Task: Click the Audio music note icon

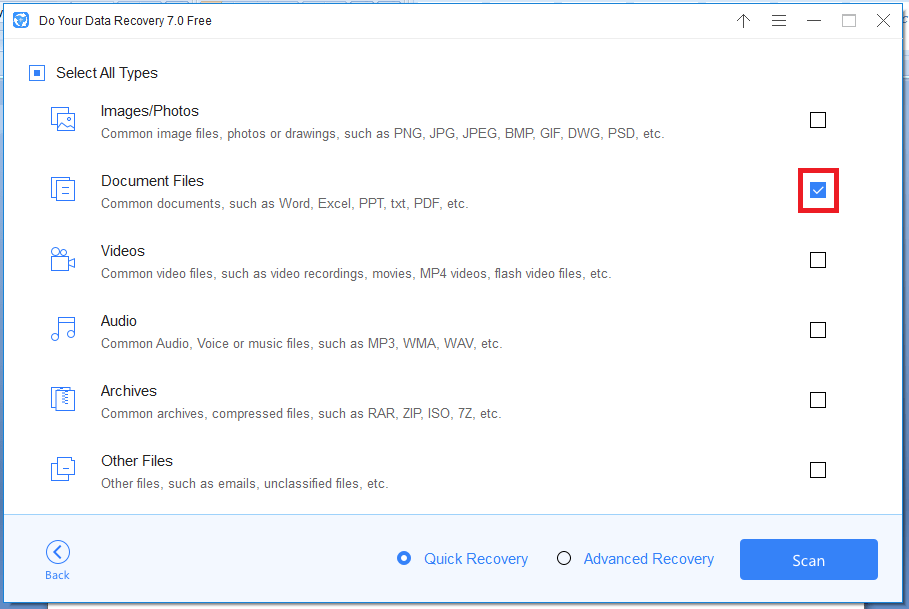Action: click(x=63, y=329)
